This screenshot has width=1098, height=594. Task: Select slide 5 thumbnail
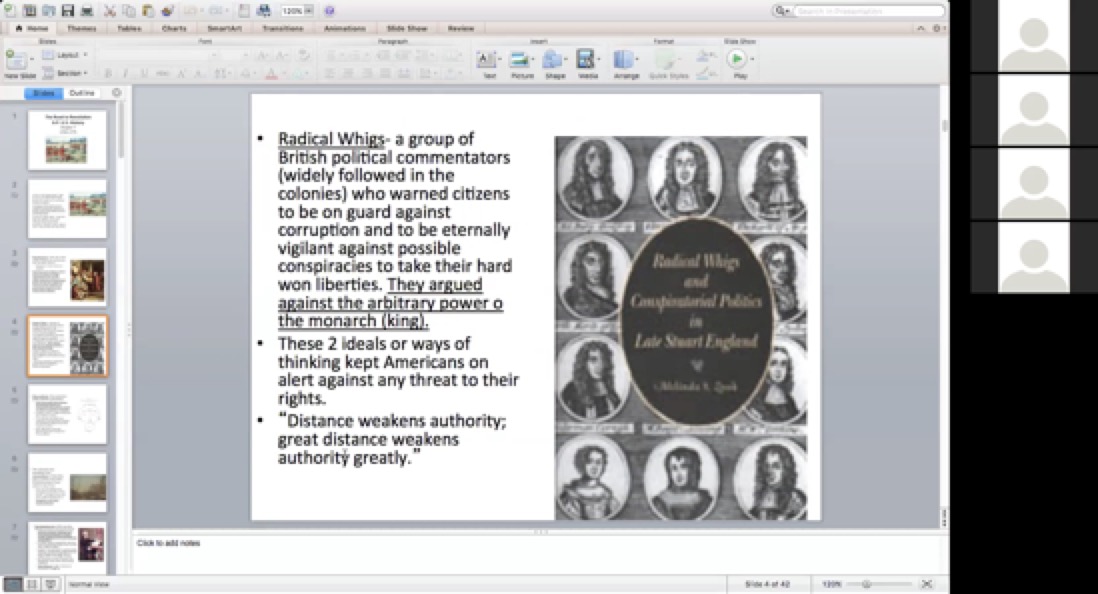point(67,415)
